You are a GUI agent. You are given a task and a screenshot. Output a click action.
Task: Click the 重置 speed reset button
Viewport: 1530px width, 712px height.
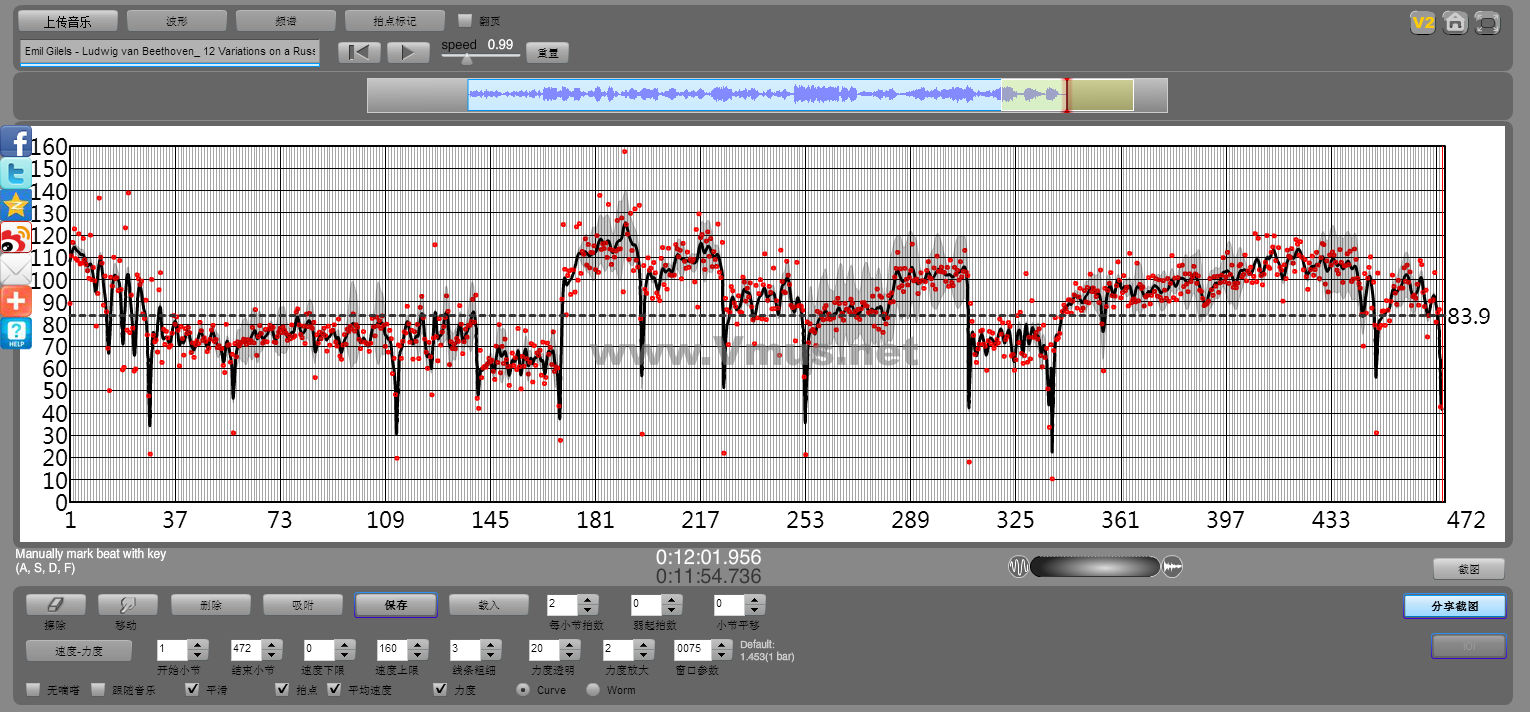[547, 53]
